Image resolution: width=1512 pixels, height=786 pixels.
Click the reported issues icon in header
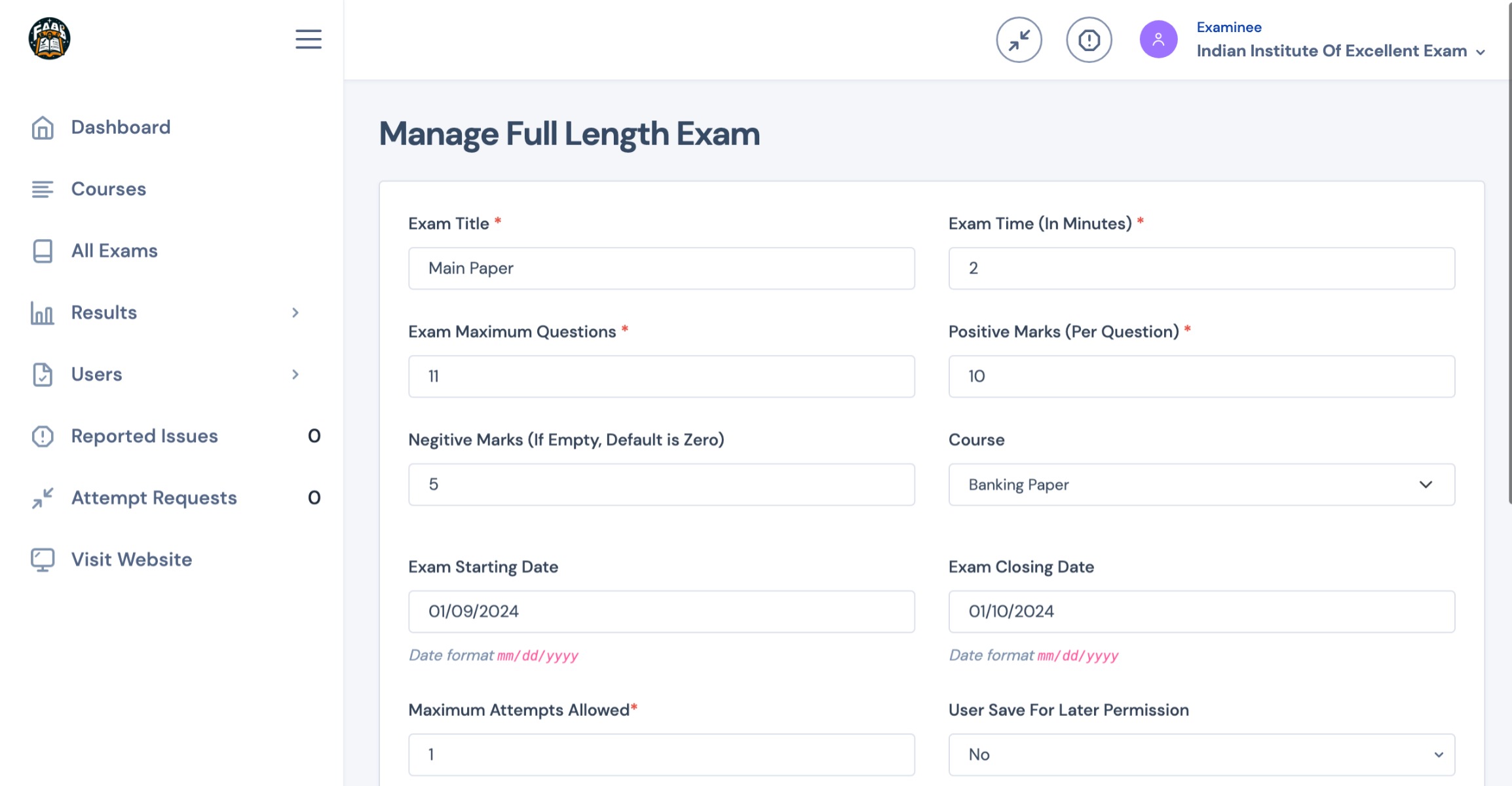[x=1089, y=40]
